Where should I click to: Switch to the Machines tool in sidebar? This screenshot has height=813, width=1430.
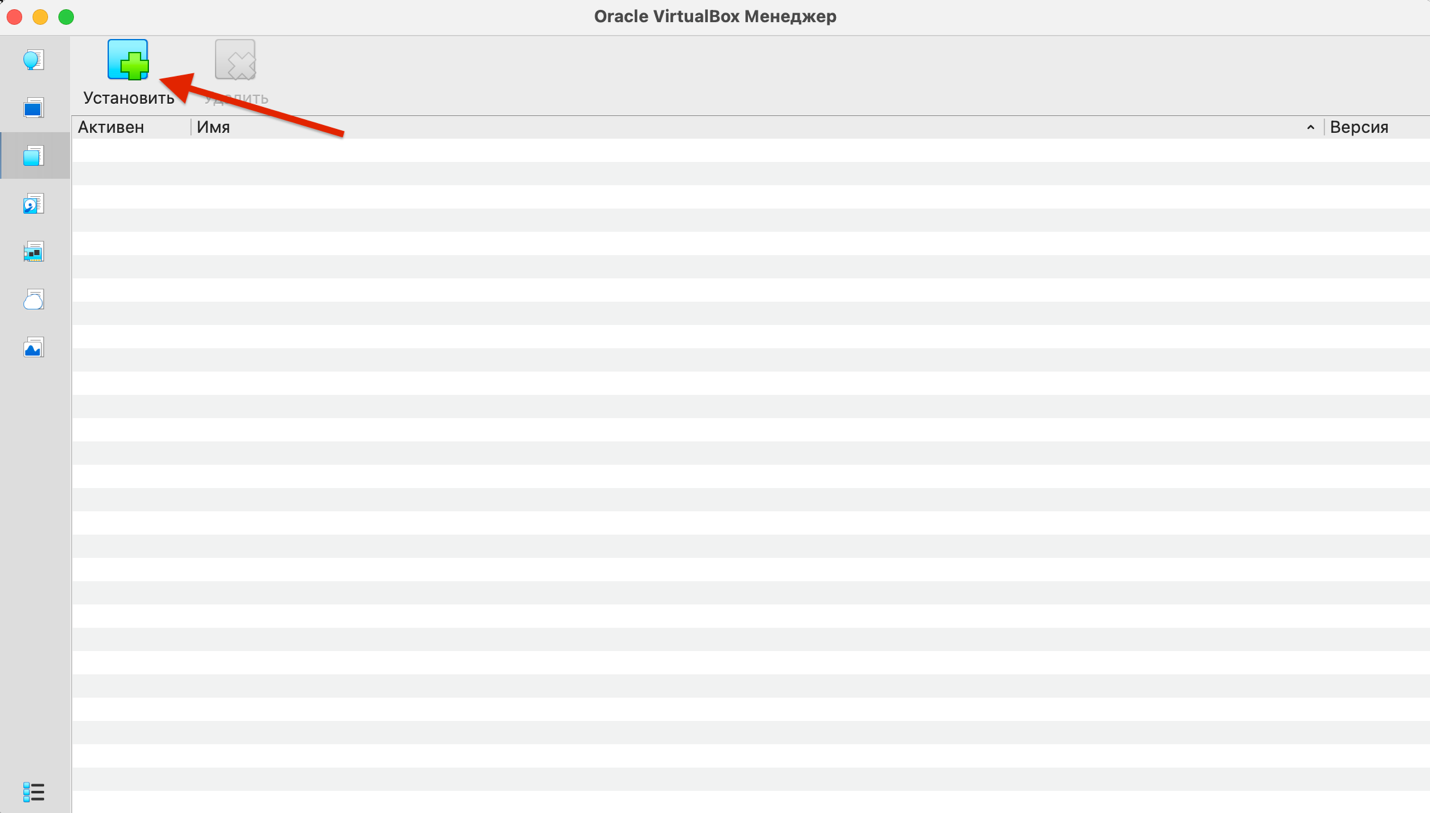33,108
